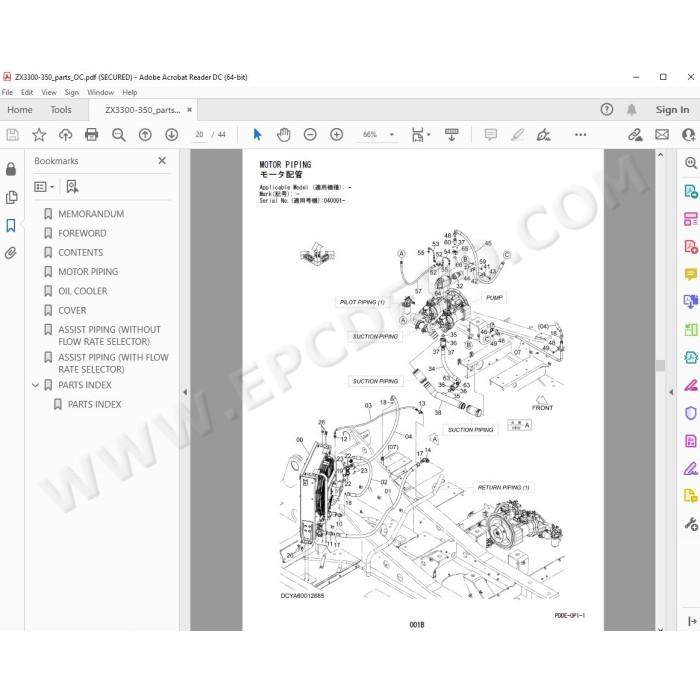Open more toolbar tools ellipsis
The width and height of the screenshot is (700, 700).
(x=580, y=134)
